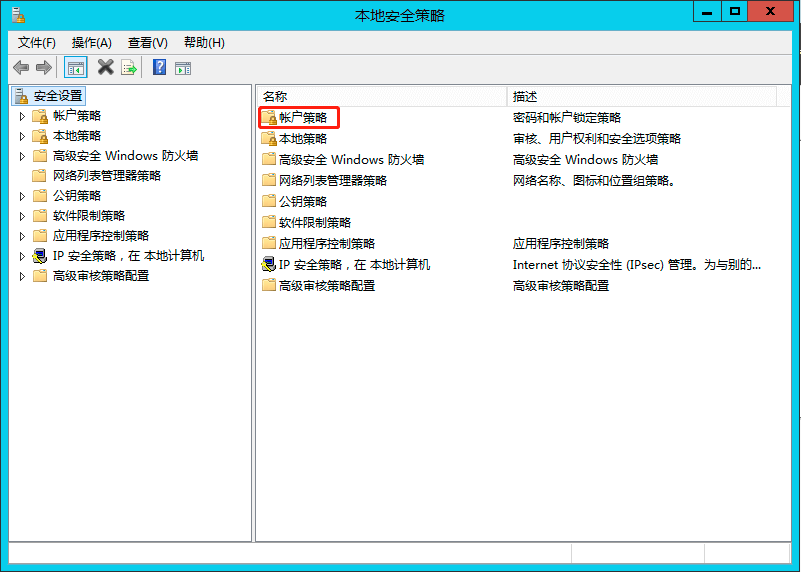The image size is (801, 572).
Task: Toggle the show/hide console tree icon
Action: point(76,67)
